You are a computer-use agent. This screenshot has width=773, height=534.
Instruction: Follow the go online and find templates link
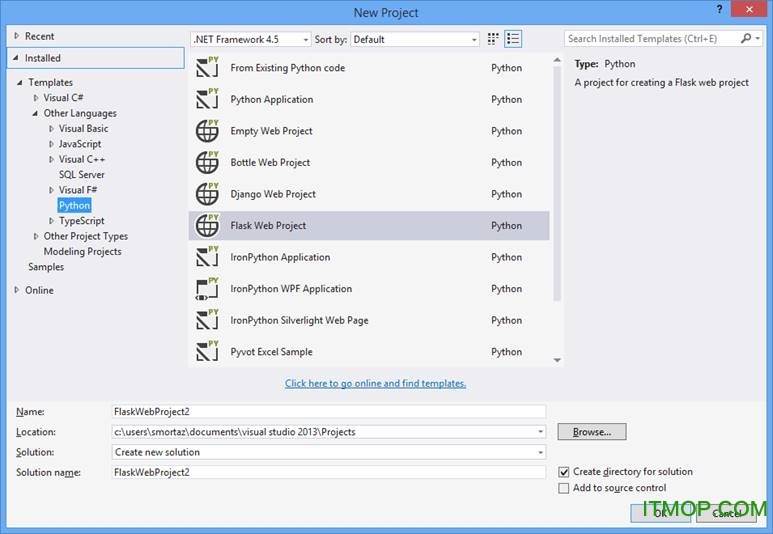tap(375, 383)
